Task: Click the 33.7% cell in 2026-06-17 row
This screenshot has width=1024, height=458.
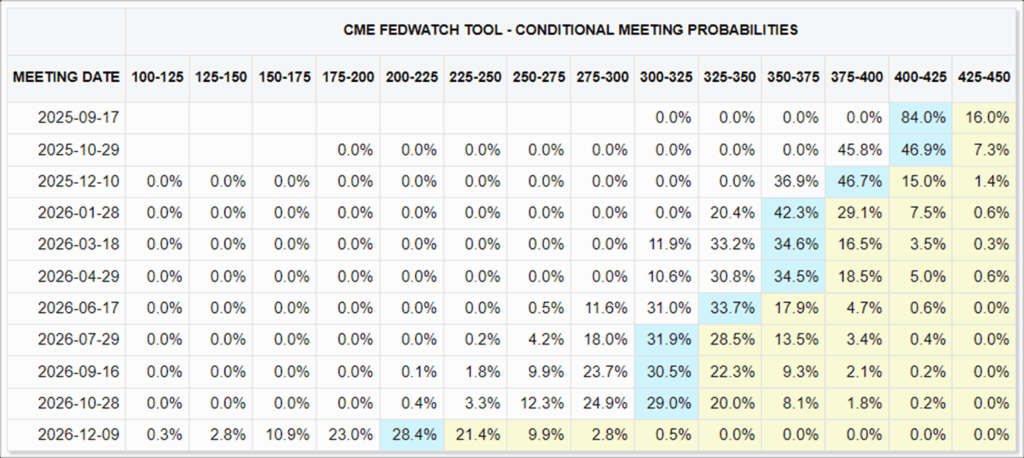Action: 730,308
